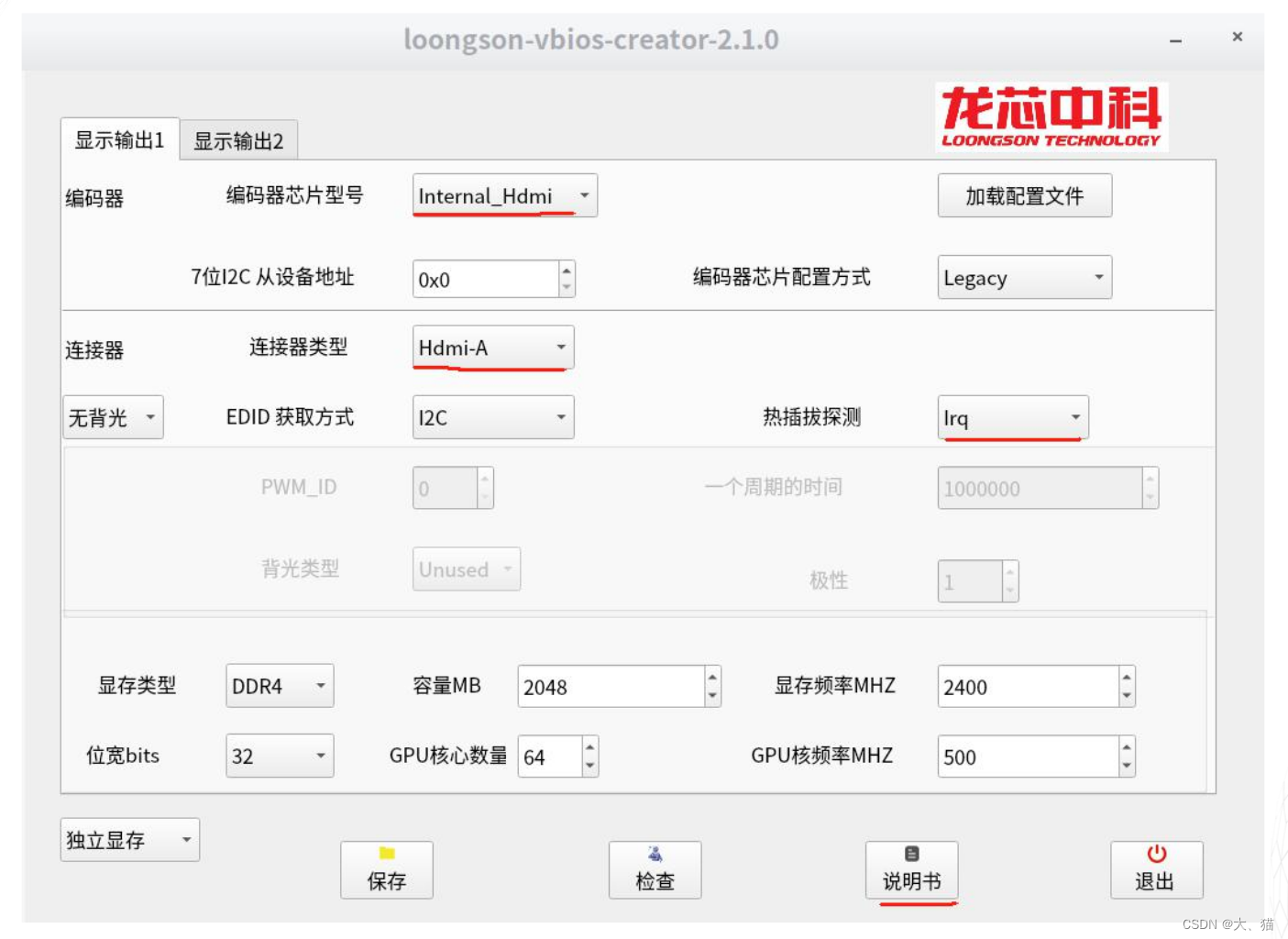Open the Legacy 编码器芯片配置方式 dropdown
1288x939 pixels.
click(x=1023, y=277)
